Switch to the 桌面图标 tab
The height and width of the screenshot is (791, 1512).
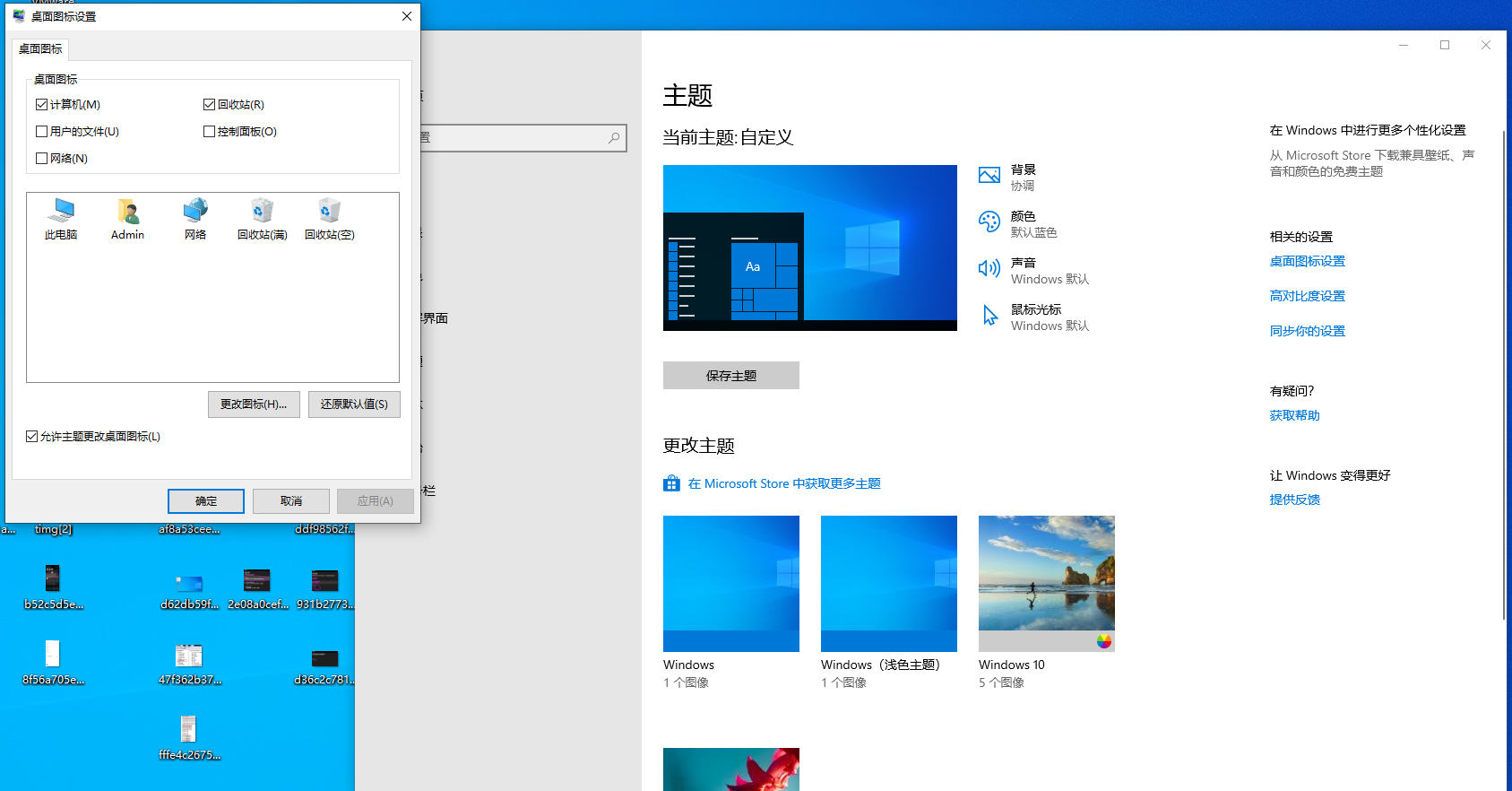tap(40, 49)
